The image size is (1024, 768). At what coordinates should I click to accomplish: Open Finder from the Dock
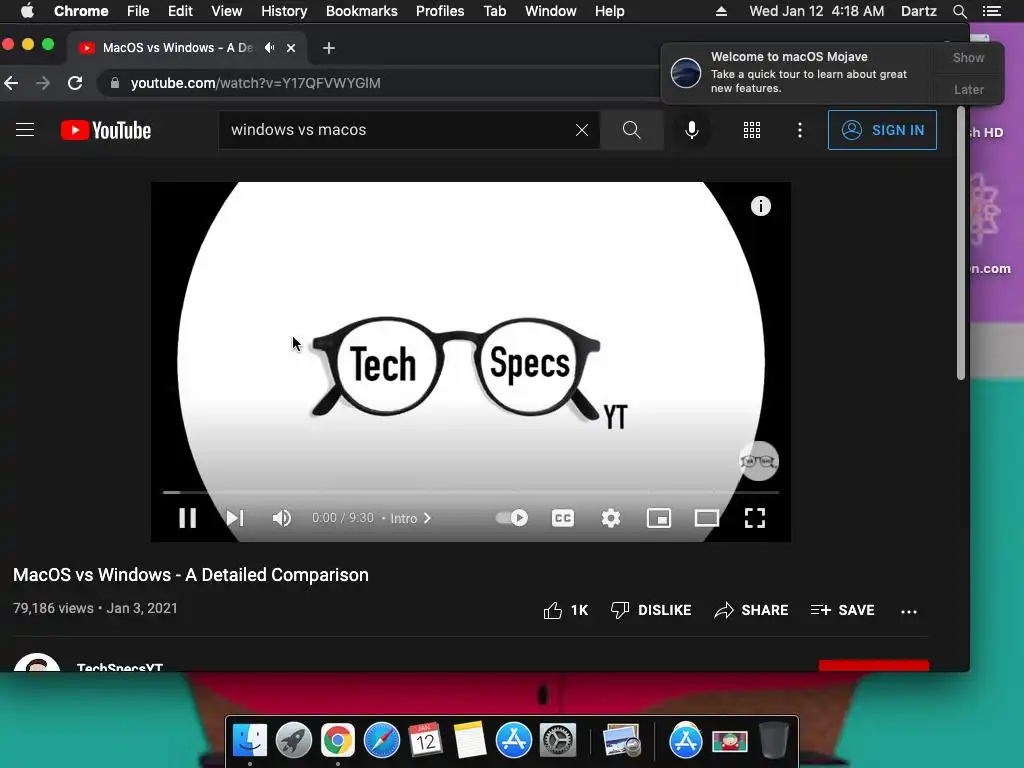249,740
